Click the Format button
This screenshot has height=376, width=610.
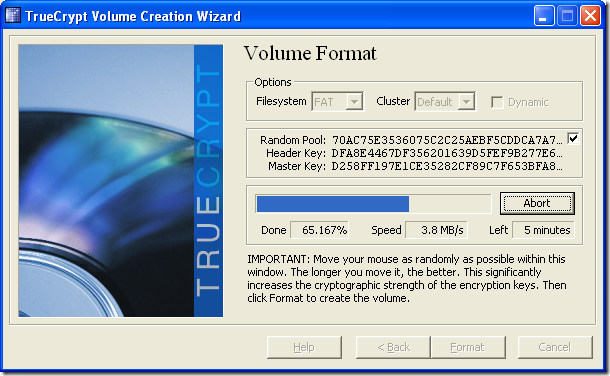[468, 347]
